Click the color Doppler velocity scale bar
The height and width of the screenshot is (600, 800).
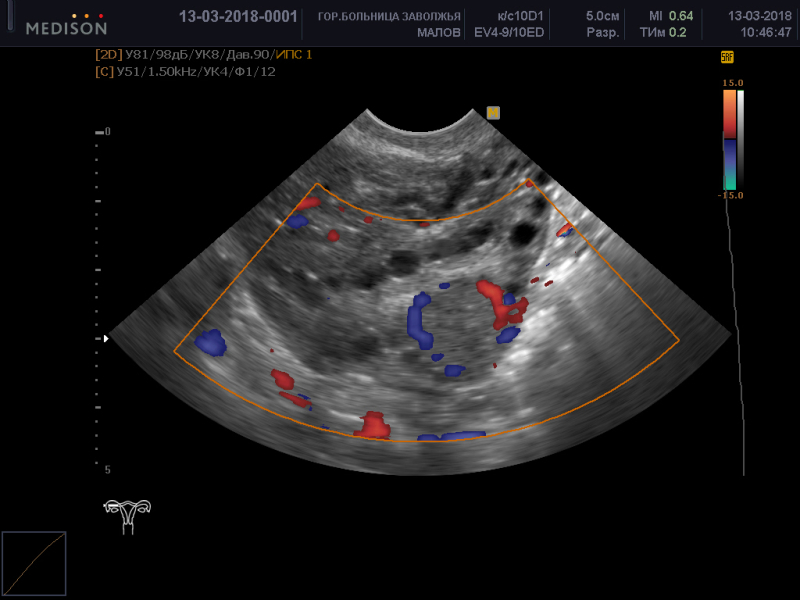(x=730, y=140)
